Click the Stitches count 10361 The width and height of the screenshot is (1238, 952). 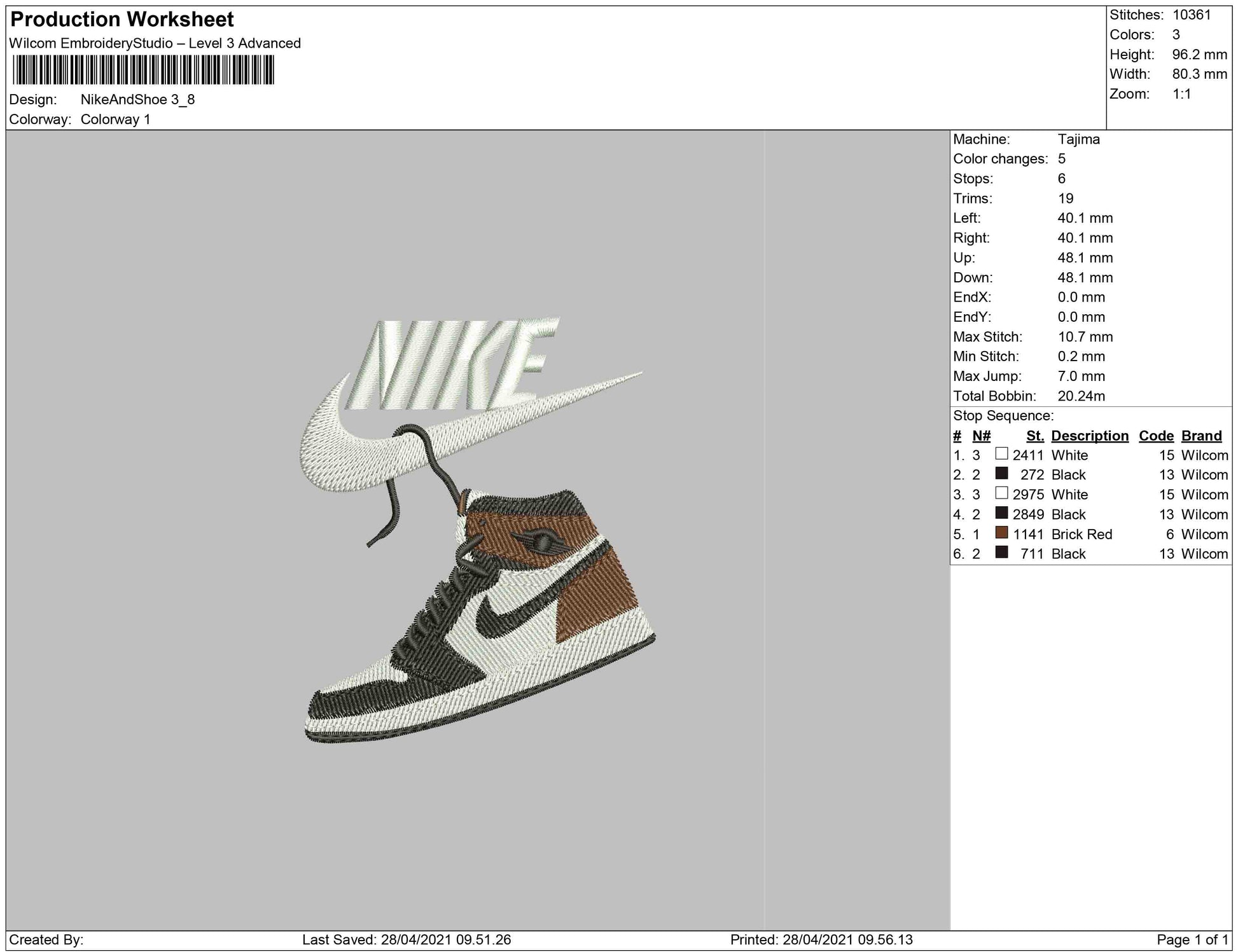tap(1192, 15)
